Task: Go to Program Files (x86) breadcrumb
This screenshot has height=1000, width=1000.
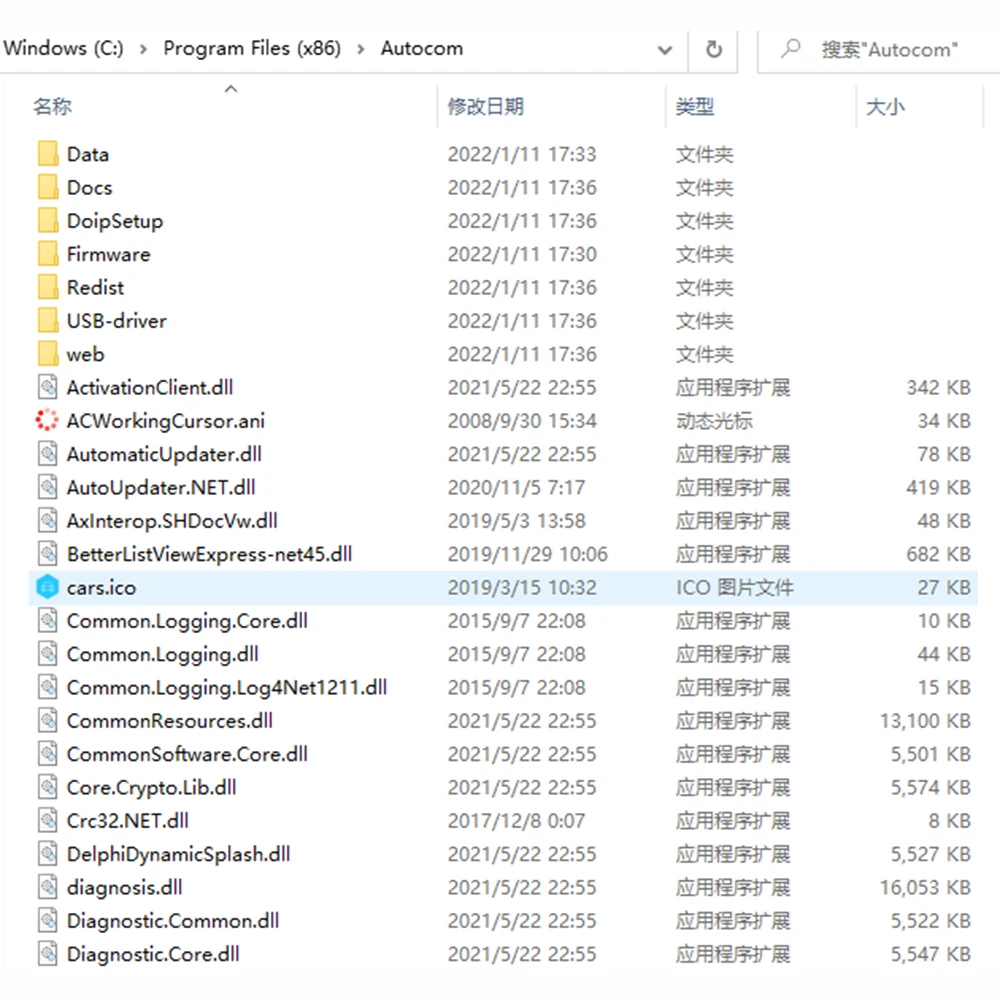Action: (252, 48)
